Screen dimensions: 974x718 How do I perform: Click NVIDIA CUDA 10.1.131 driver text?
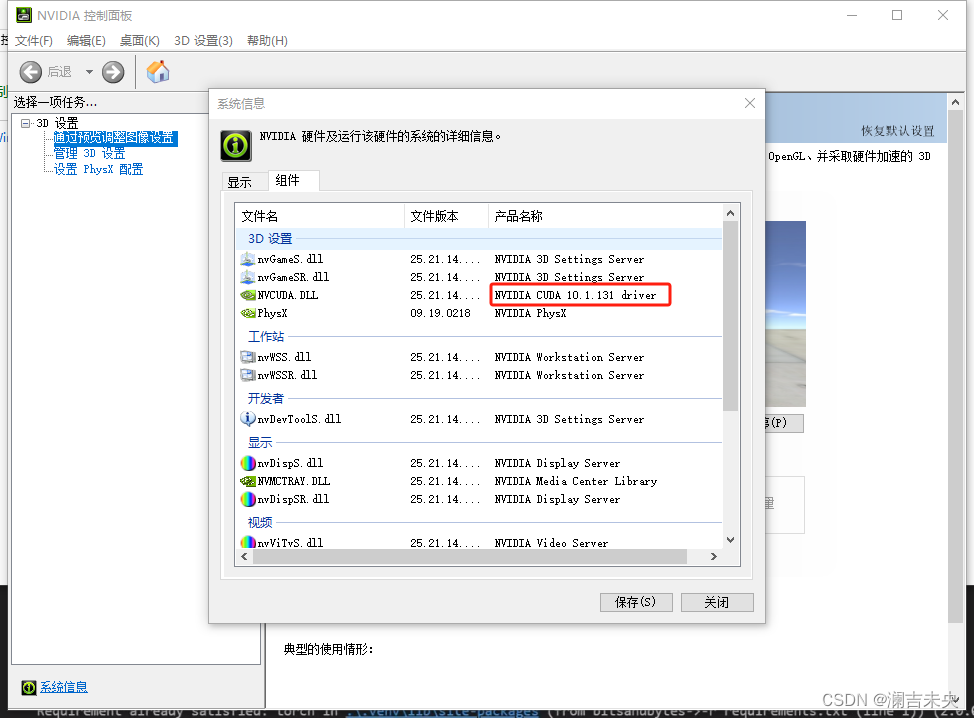575,295
